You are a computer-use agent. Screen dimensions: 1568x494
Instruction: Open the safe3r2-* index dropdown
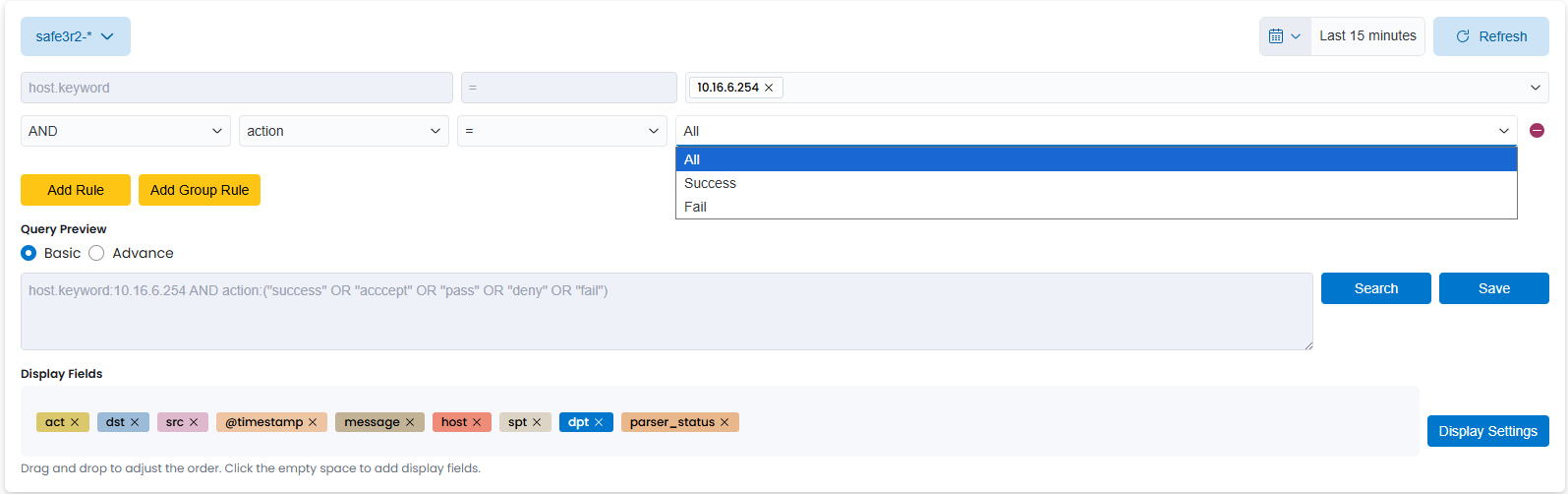76,36
